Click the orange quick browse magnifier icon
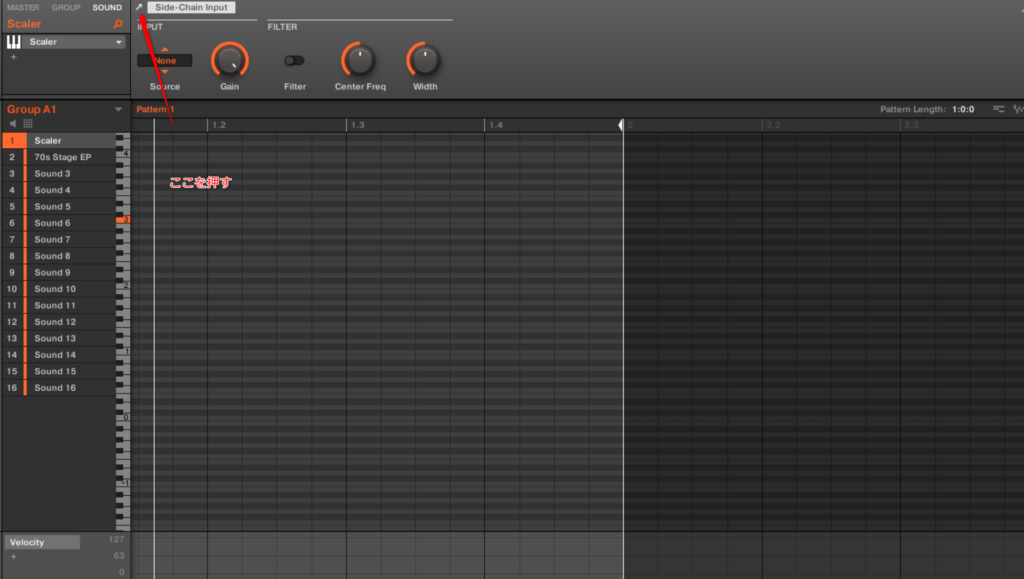Viewport: 1024px width, 579px height. click(x=118, y=24)
